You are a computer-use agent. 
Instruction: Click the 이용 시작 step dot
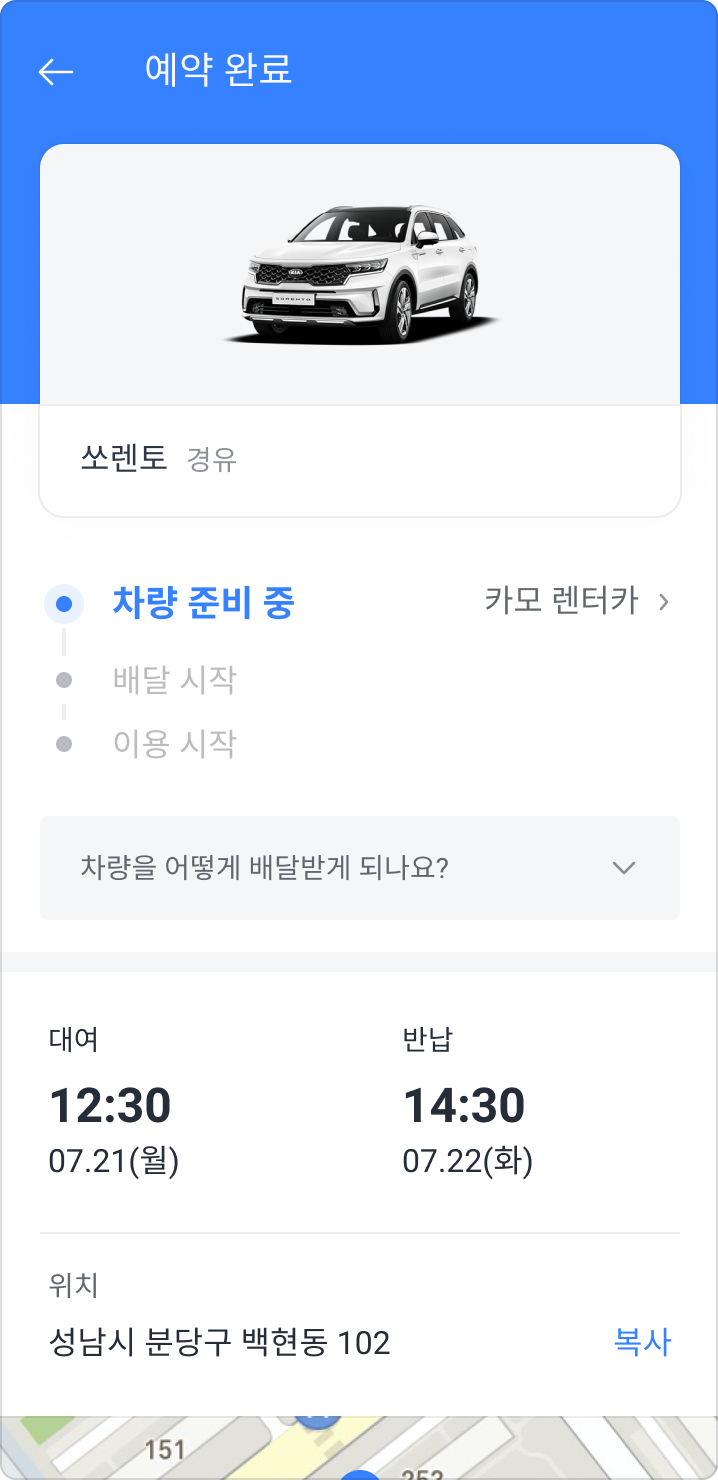pyautogui.click(x=64, y=744)
